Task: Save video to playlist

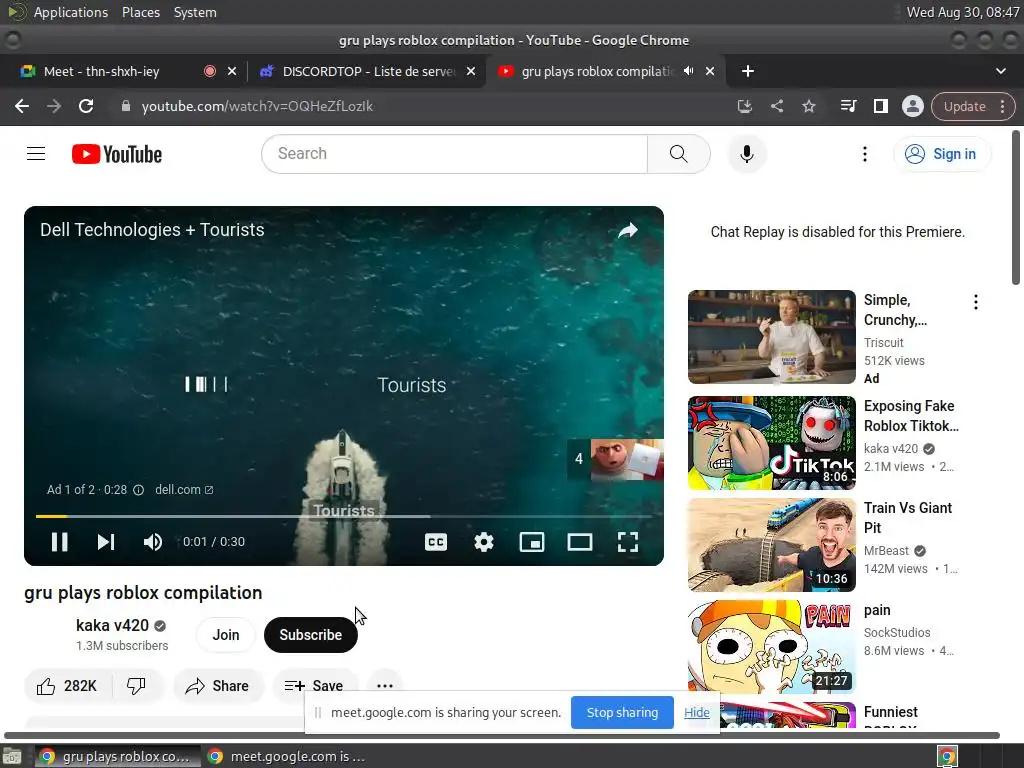Action: pyautogui.click(x=315, y=686)
